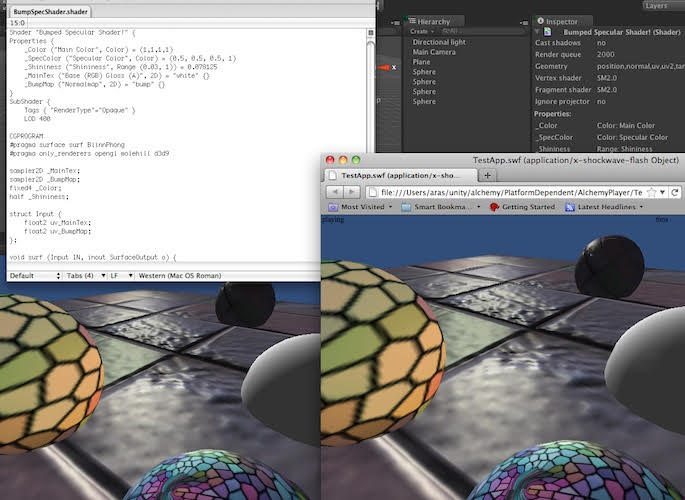This screenshot has height=500, width=685.
Task: Reload the page in the browser
Action: click(676, 191)
